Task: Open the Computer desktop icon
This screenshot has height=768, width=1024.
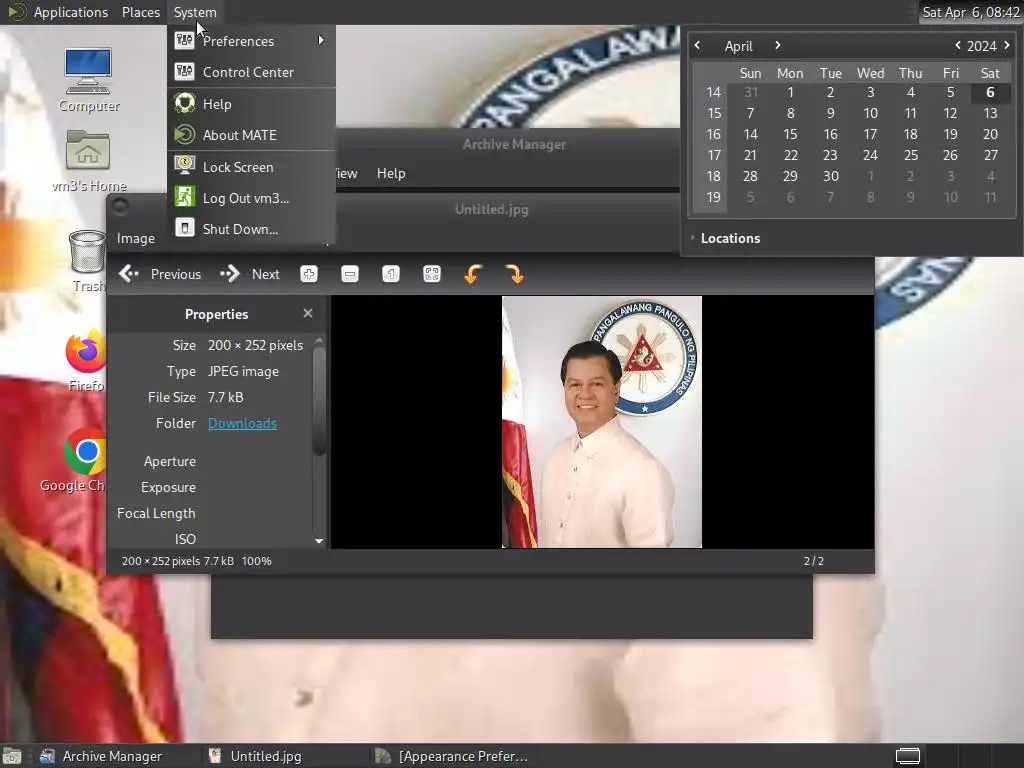Action: 88,80
